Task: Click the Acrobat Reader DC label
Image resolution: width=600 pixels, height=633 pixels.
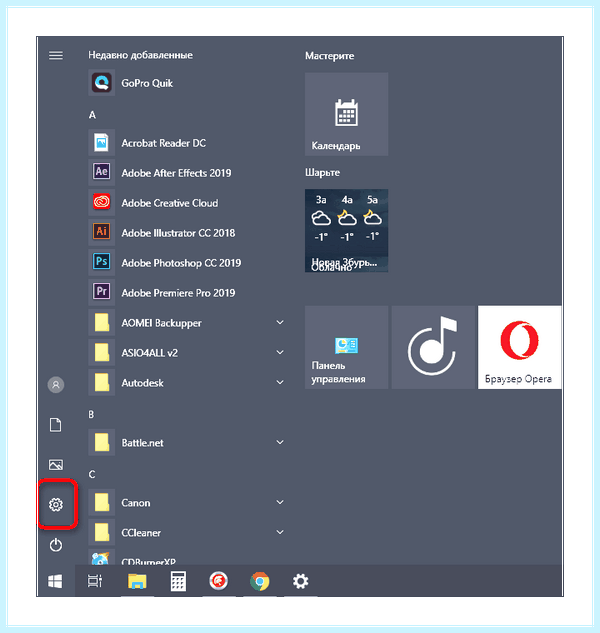Action: tap(164, 143)
